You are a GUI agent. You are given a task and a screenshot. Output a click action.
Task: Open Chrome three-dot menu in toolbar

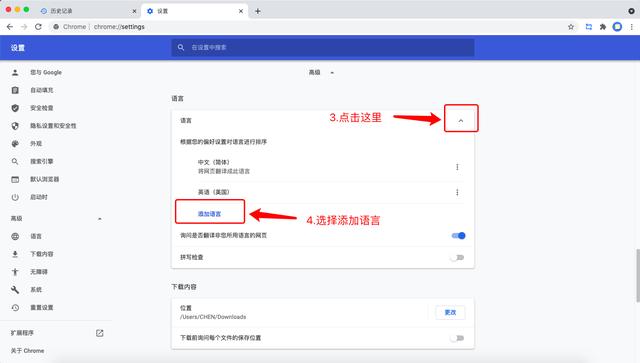(631, 27)
